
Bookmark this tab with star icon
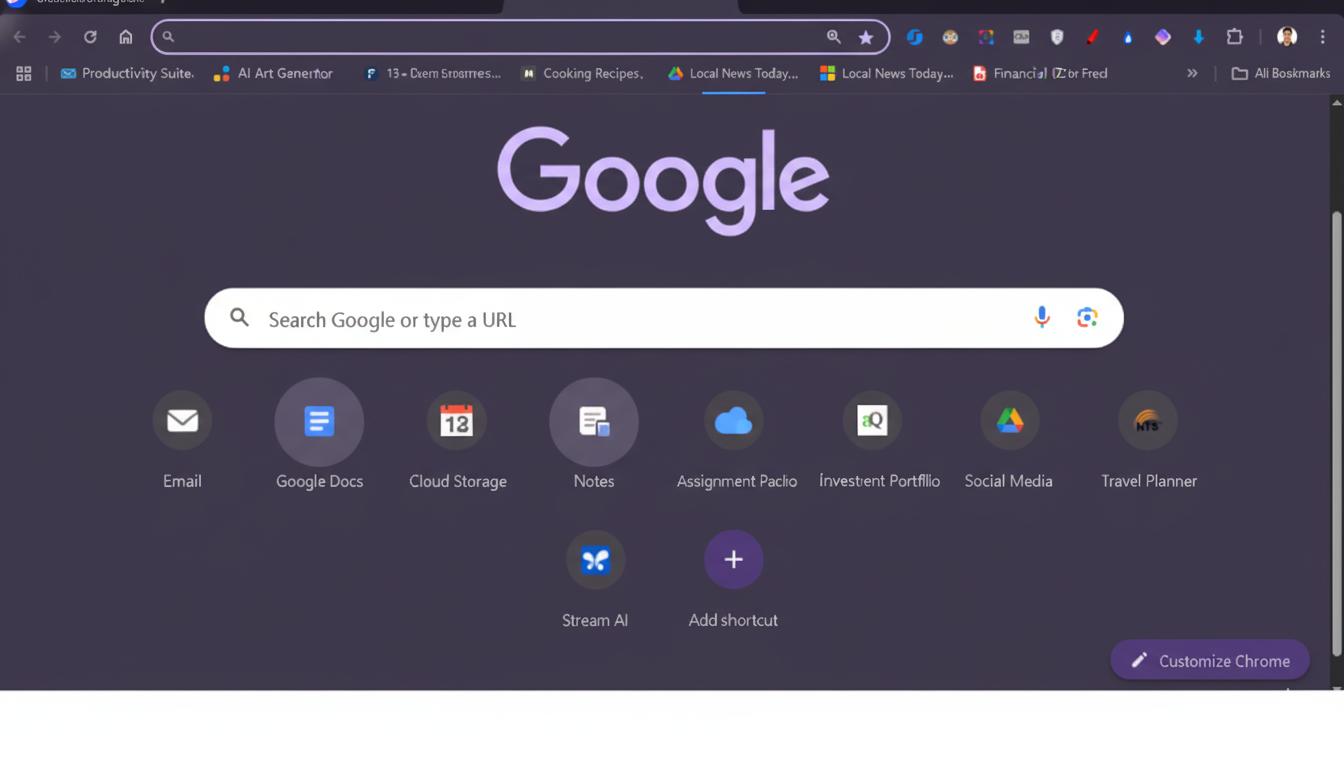click(866, 37)
